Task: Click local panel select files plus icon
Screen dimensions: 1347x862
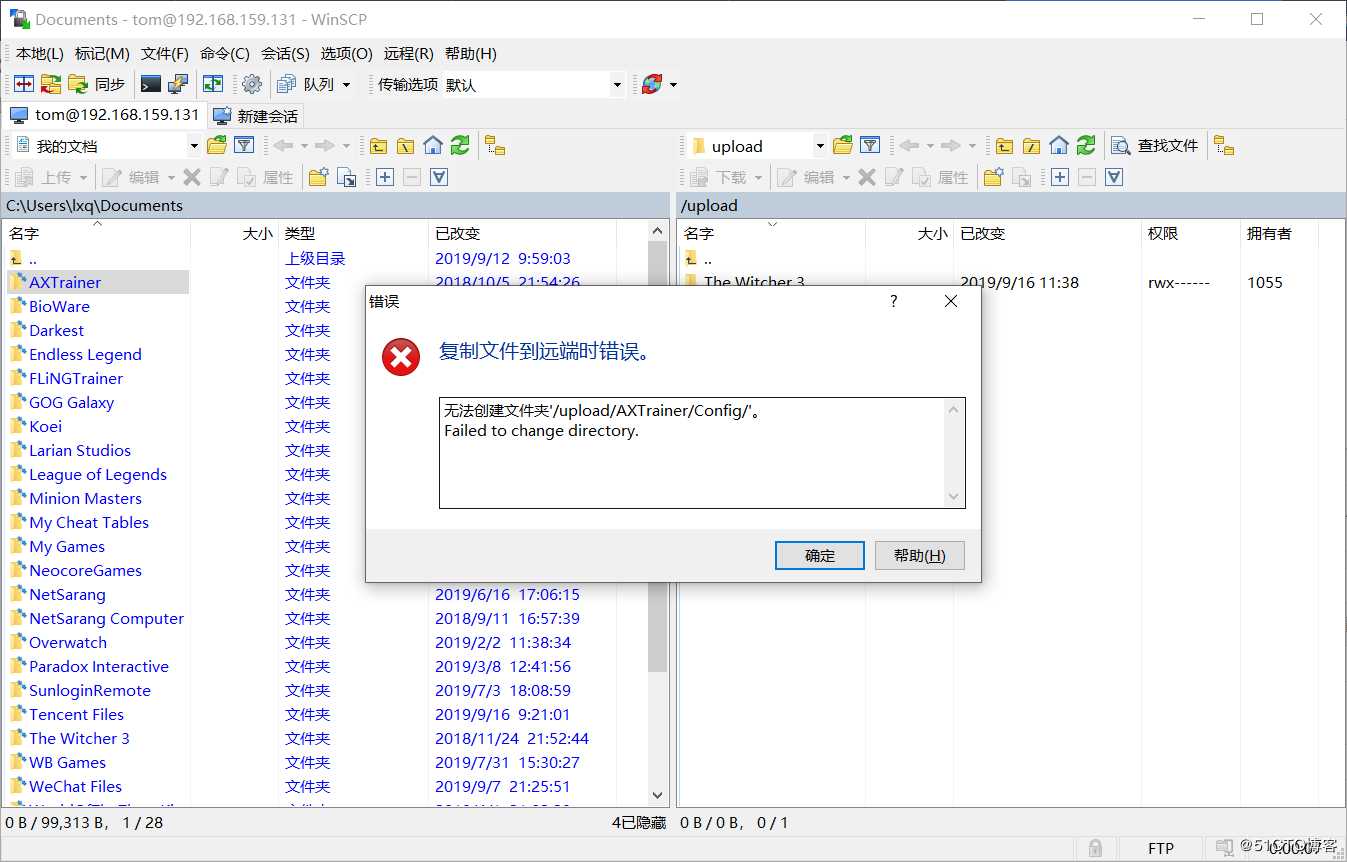Action: [384, 177]
